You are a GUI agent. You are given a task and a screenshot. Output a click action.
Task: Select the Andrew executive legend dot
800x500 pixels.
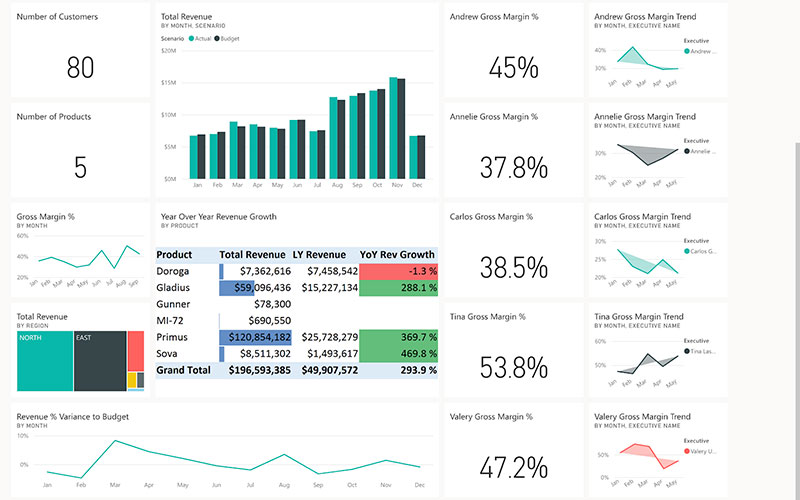tap(687, 51)
